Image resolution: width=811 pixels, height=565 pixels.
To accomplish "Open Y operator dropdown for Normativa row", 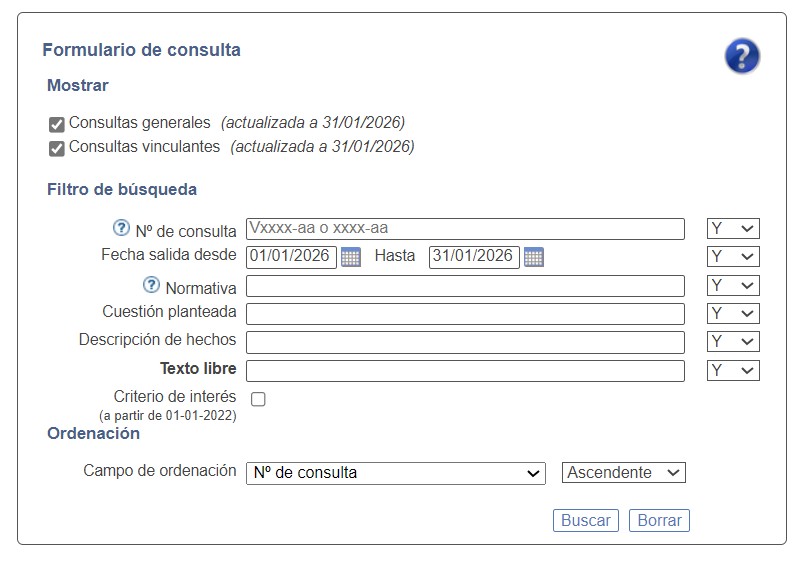I will tap(733, 286).
